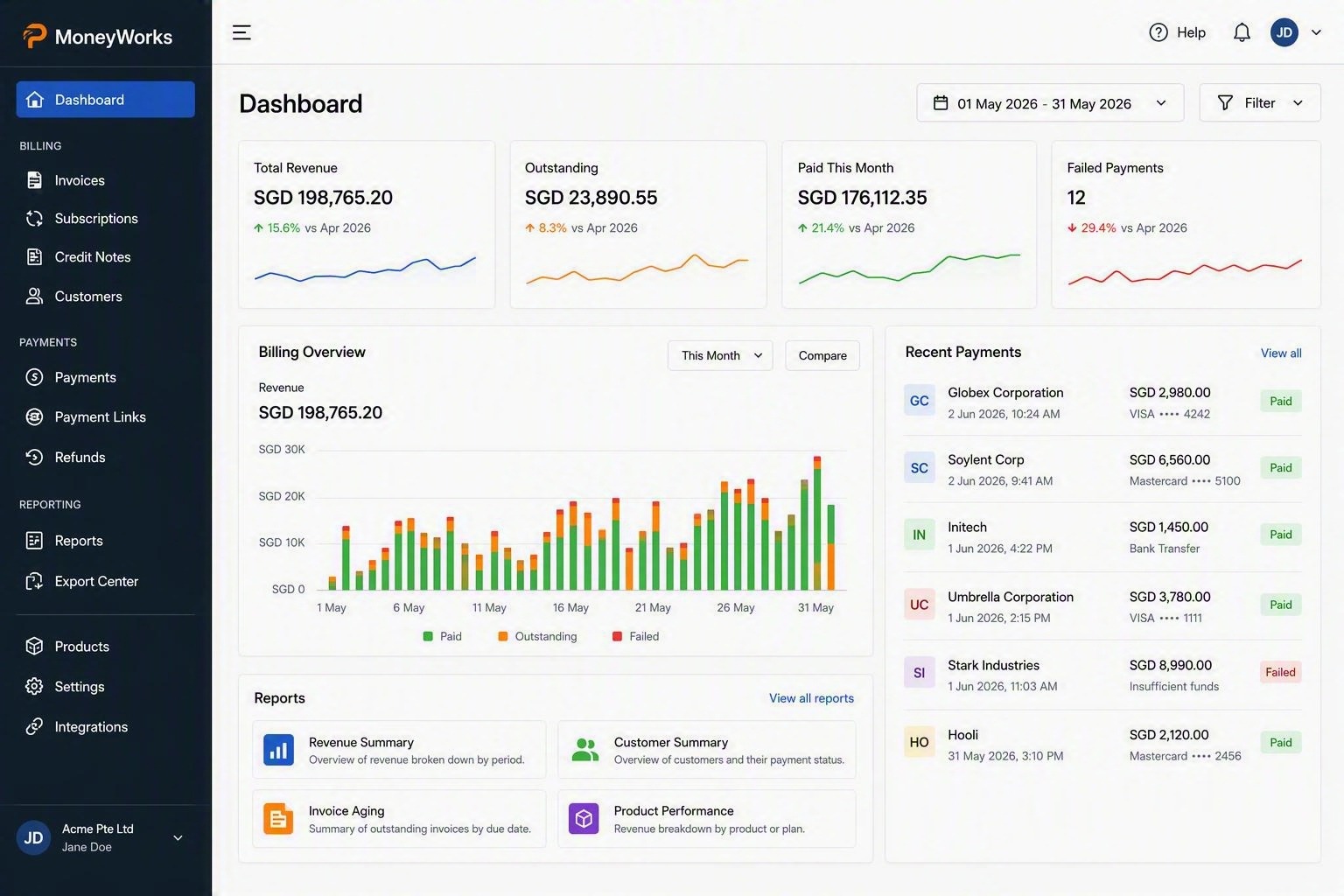1344x896 pixels.
Task: Click the calendar icon in date range picker
Action: tap(941, 103)
